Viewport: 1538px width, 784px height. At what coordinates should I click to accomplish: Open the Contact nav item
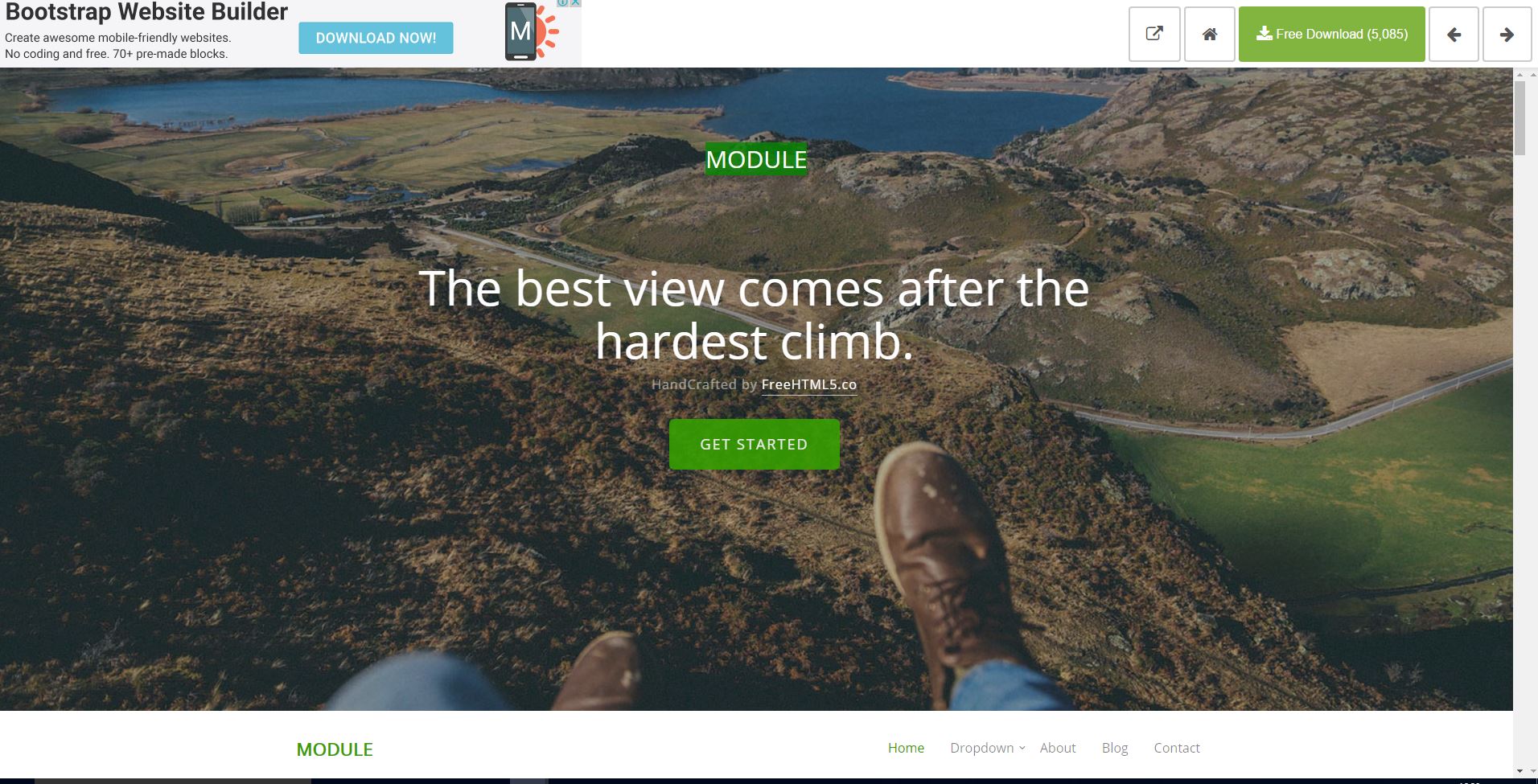(x=1176, y=748)
